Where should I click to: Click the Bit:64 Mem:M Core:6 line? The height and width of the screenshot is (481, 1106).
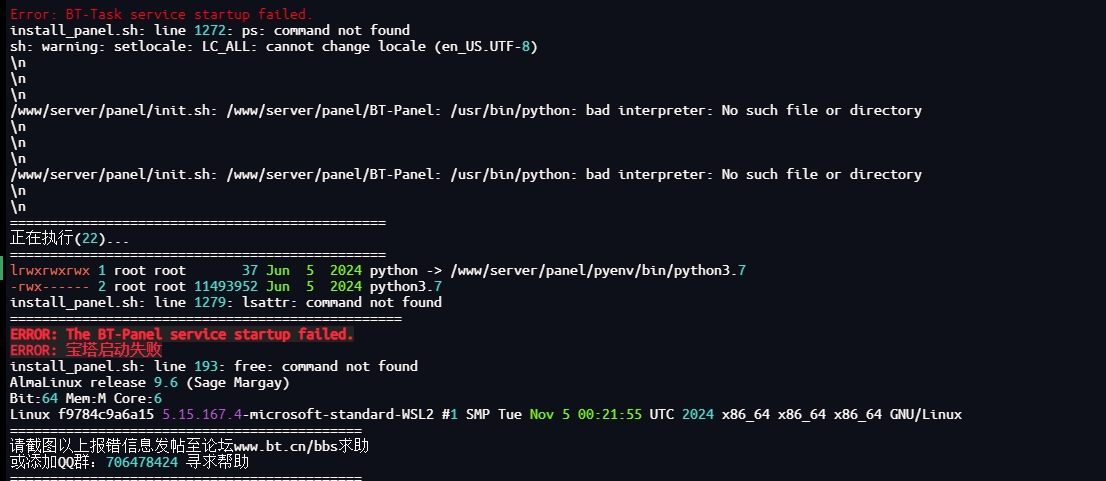[x=86, y=398]
